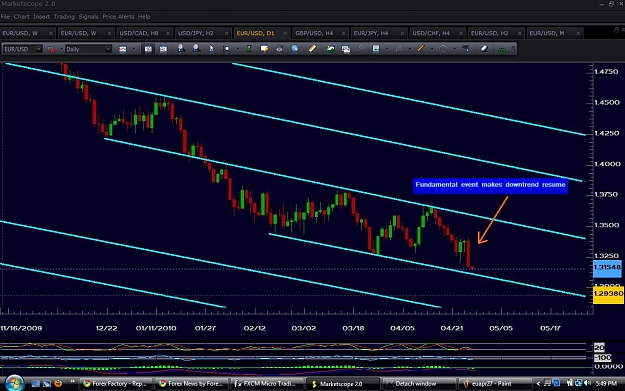Expand the chart type dropdown arrow

coord(134,49)
